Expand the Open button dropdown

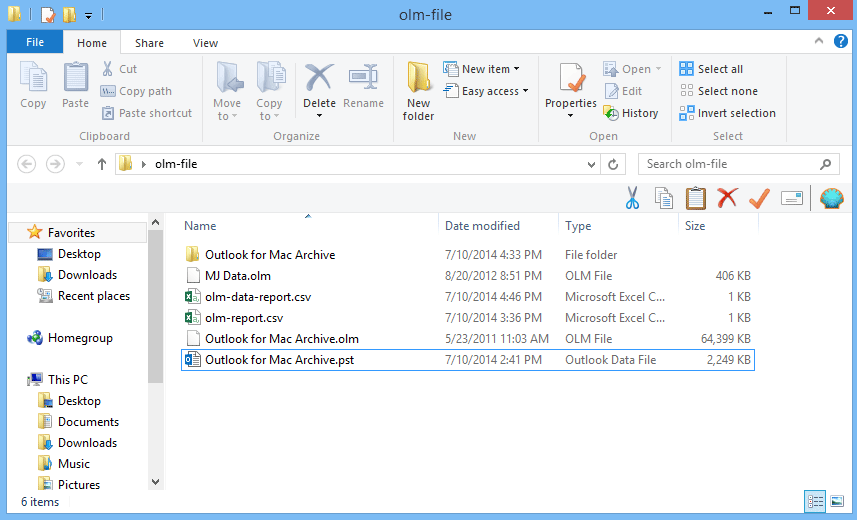(x=659, y=69)
